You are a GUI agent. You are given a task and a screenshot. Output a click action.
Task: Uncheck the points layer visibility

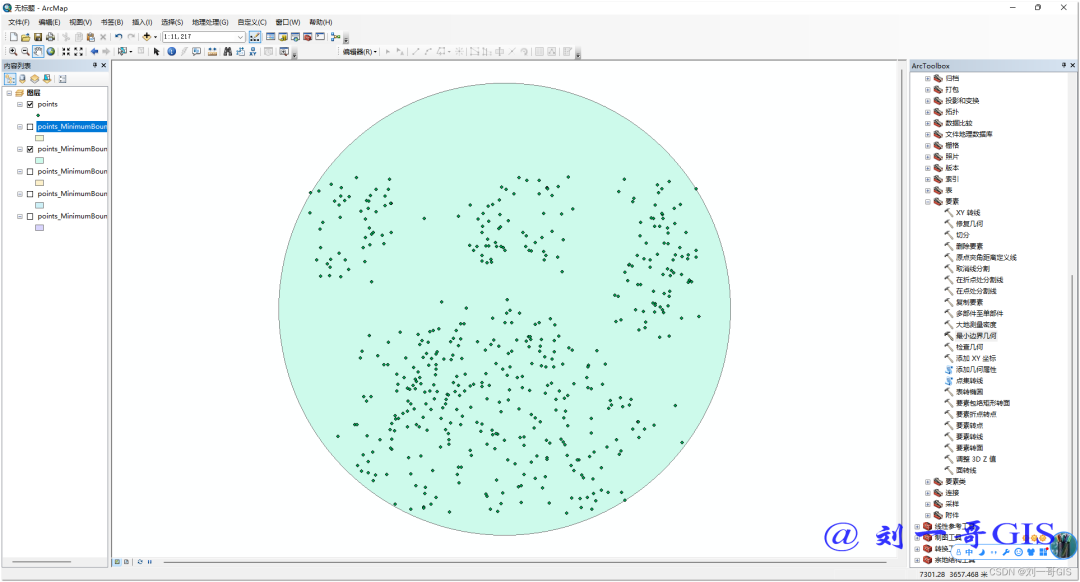30,105
